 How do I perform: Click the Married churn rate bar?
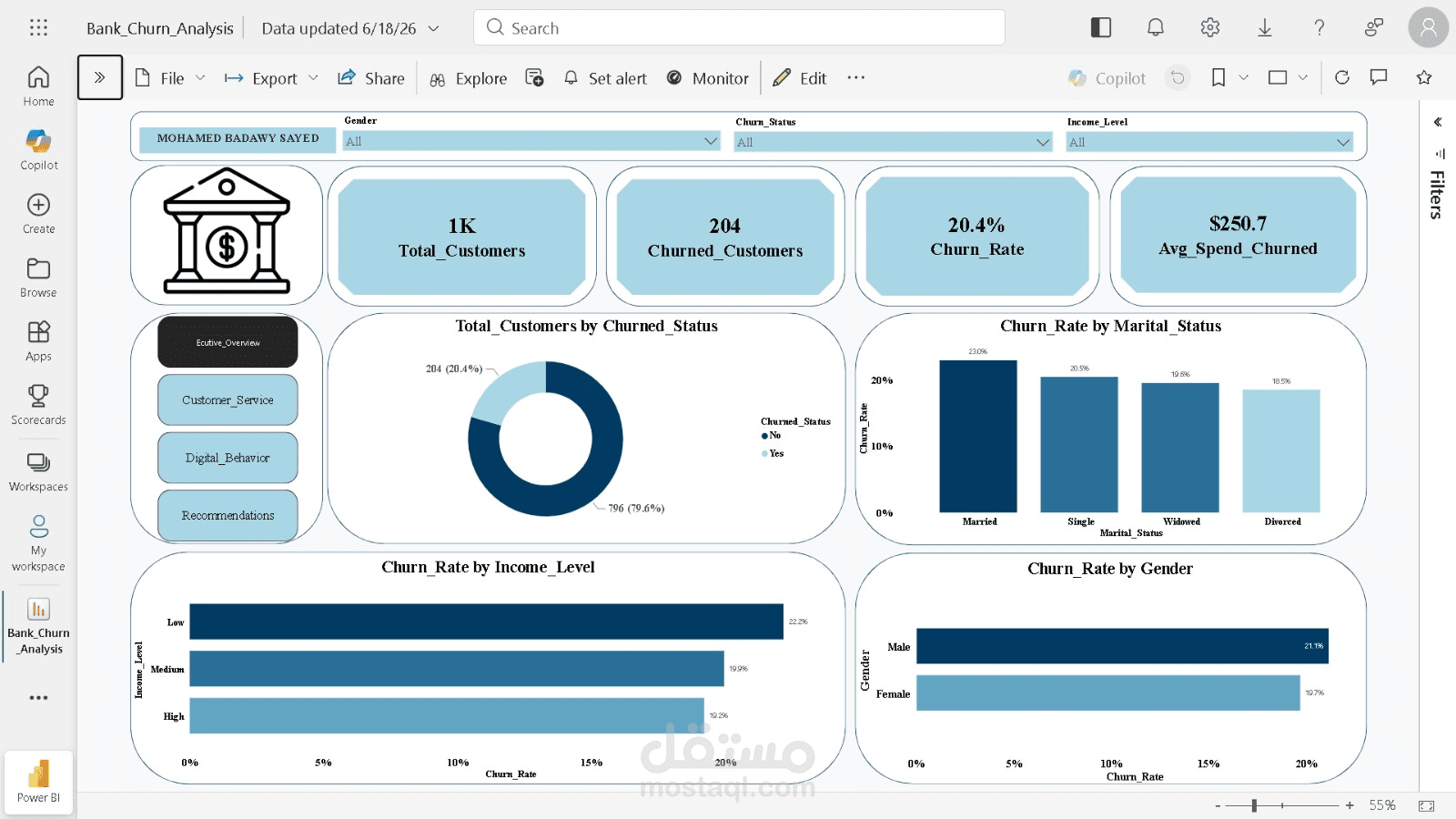978,436
